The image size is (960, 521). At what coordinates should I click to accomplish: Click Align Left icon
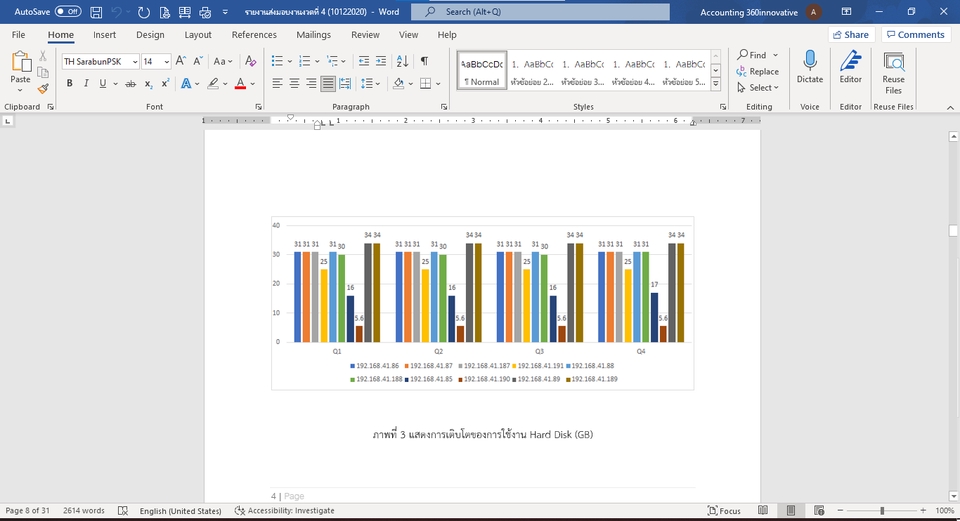coord(277,84)
